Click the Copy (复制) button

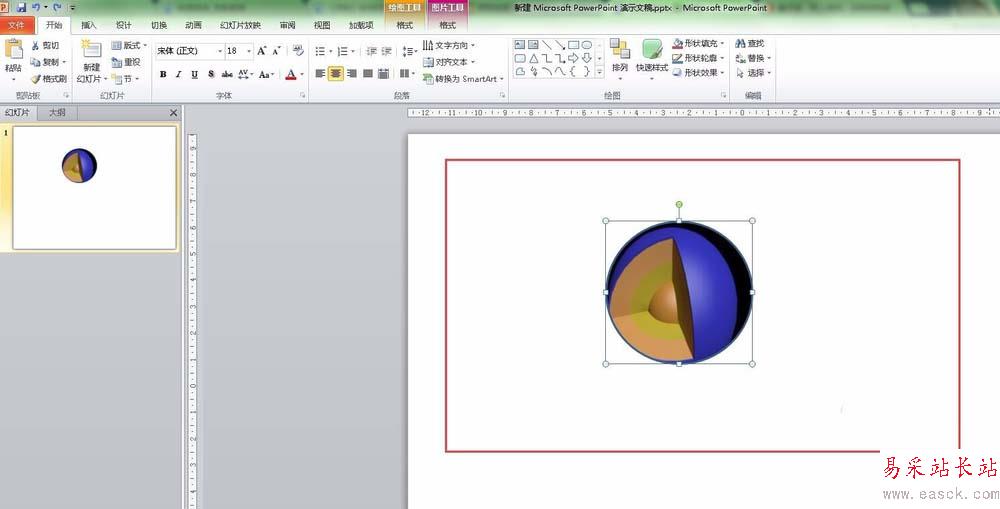48,62
